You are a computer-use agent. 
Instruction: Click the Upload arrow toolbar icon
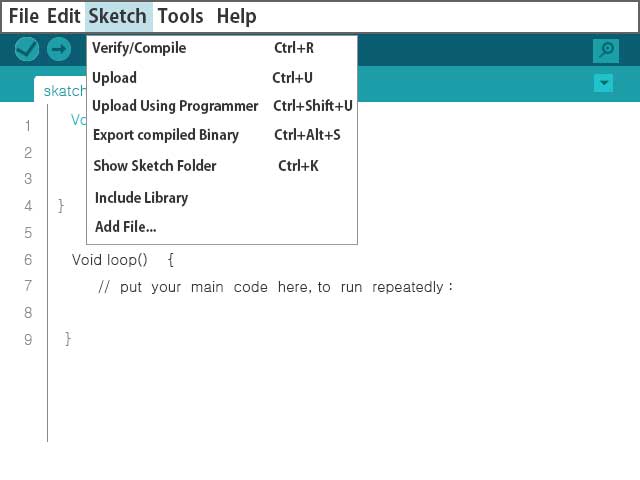(x=59, y=49)
